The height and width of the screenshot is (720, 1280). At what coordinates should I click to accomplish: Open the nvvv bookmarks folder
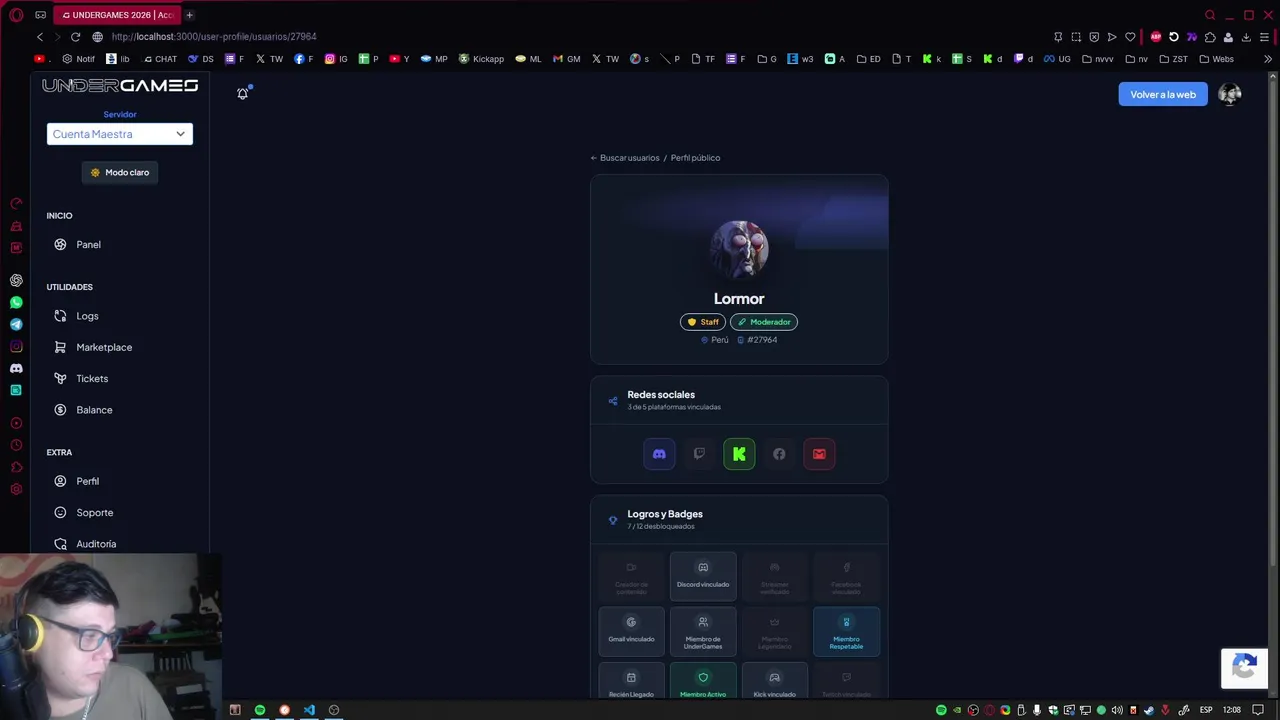click(x=1098, y=59)
